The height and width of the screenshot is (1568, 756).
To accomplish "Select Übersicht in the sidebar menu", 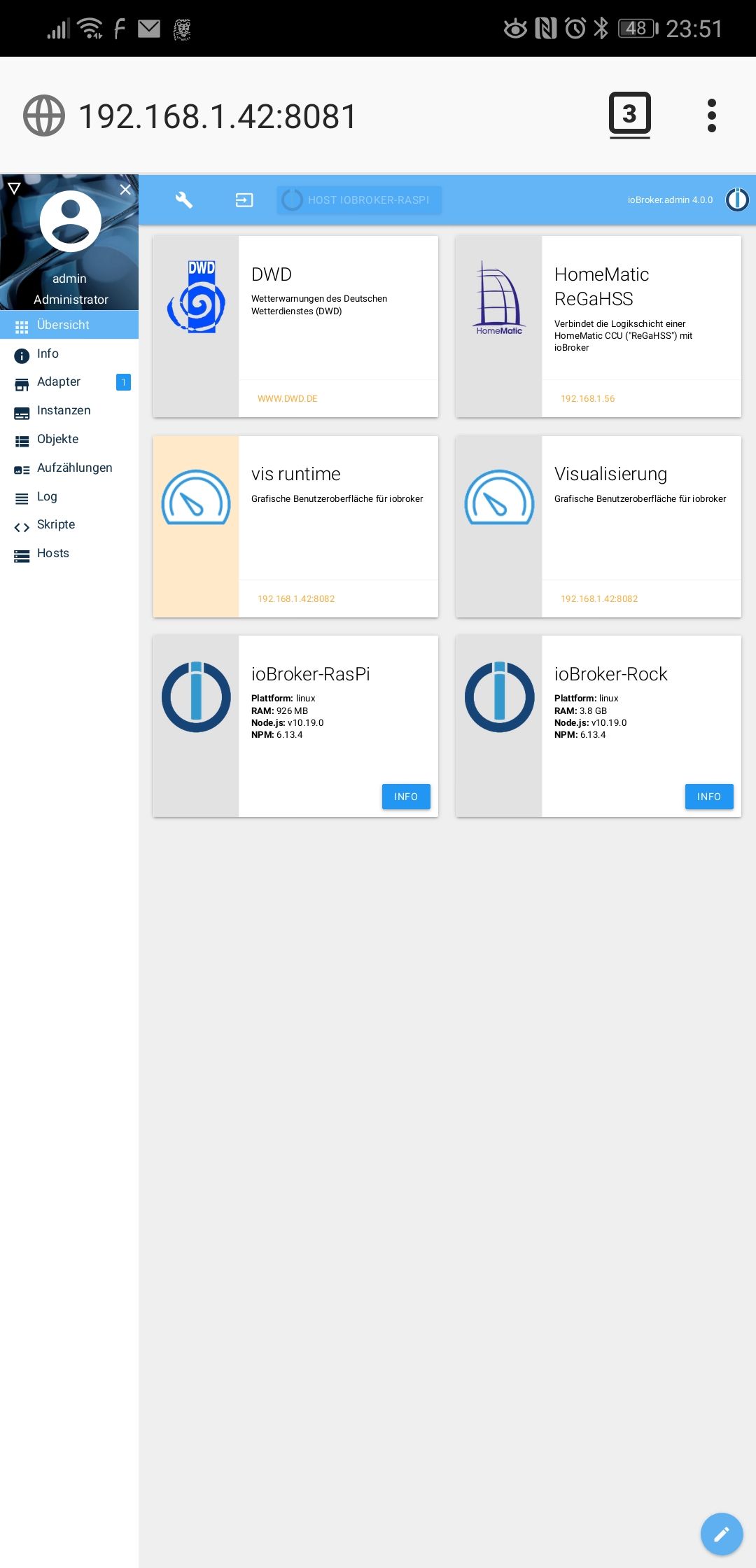I will point(69,325).
